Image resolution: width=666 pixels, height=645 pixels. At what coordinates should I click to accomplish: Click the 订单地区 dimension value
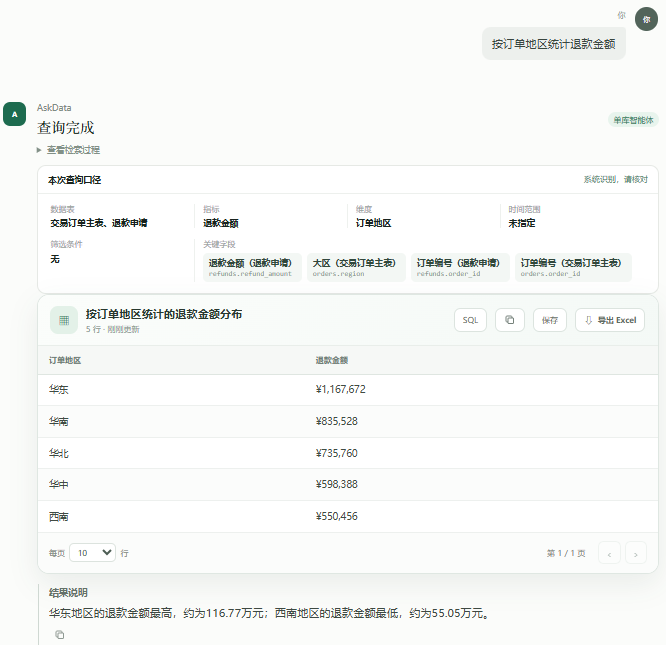tap(373, 223)
